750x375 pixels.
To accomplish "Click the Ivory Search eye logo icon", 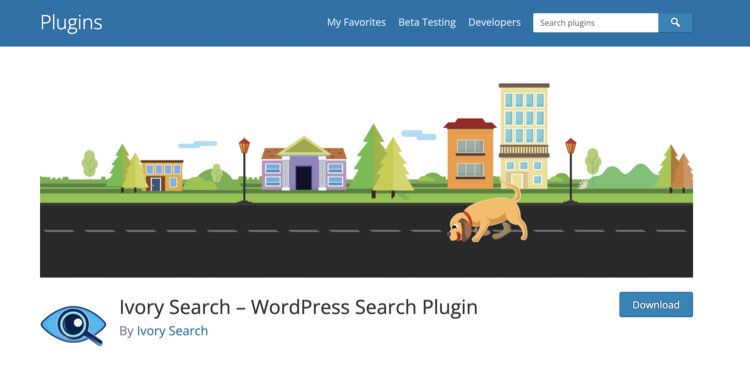I will 73,325.
